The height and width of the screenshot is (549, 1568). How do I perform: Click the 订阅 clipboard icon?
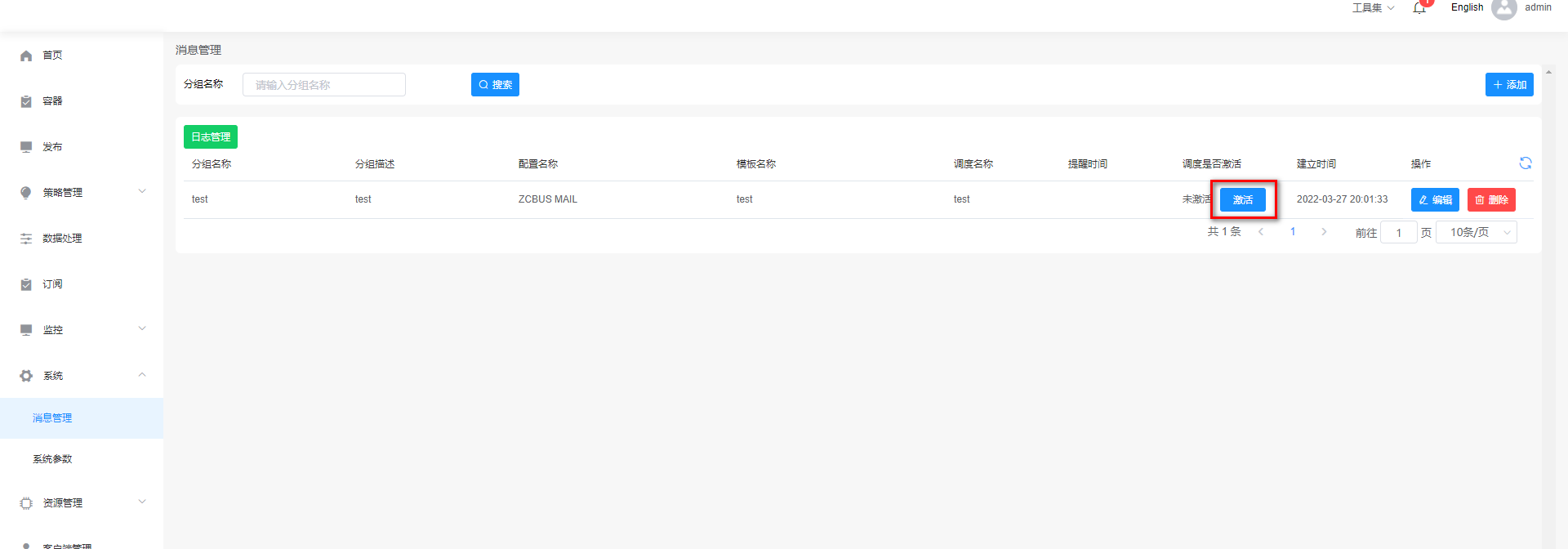tap(26, 284)
